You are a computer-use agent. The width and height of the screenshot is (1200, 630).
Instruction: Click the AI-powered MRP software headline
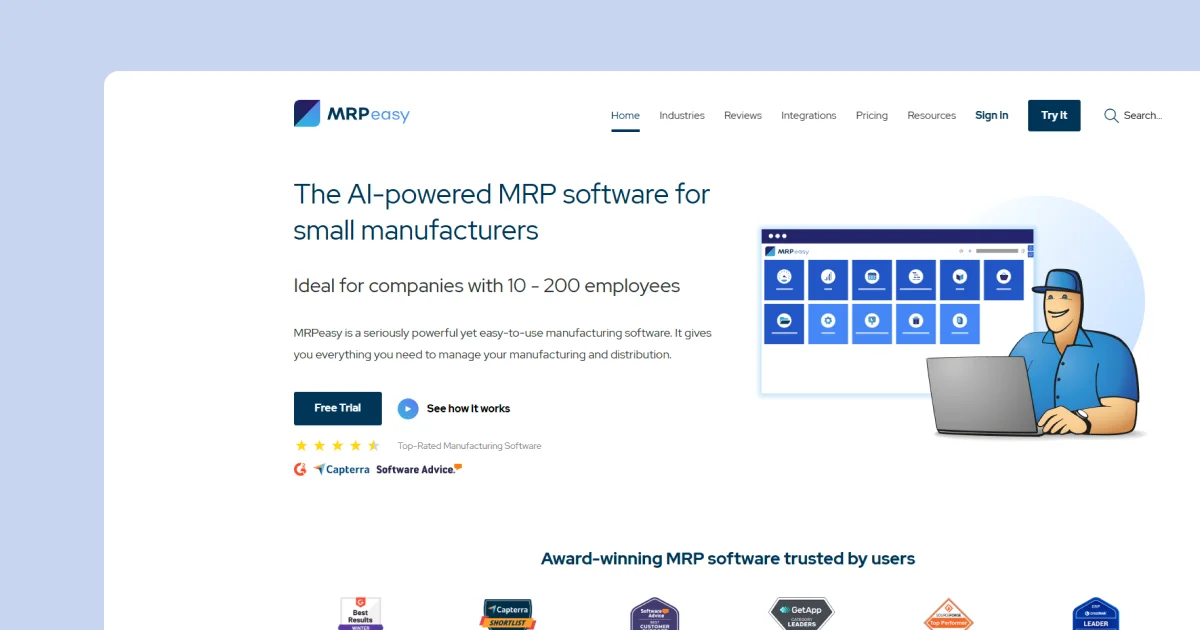coord(502,211)
